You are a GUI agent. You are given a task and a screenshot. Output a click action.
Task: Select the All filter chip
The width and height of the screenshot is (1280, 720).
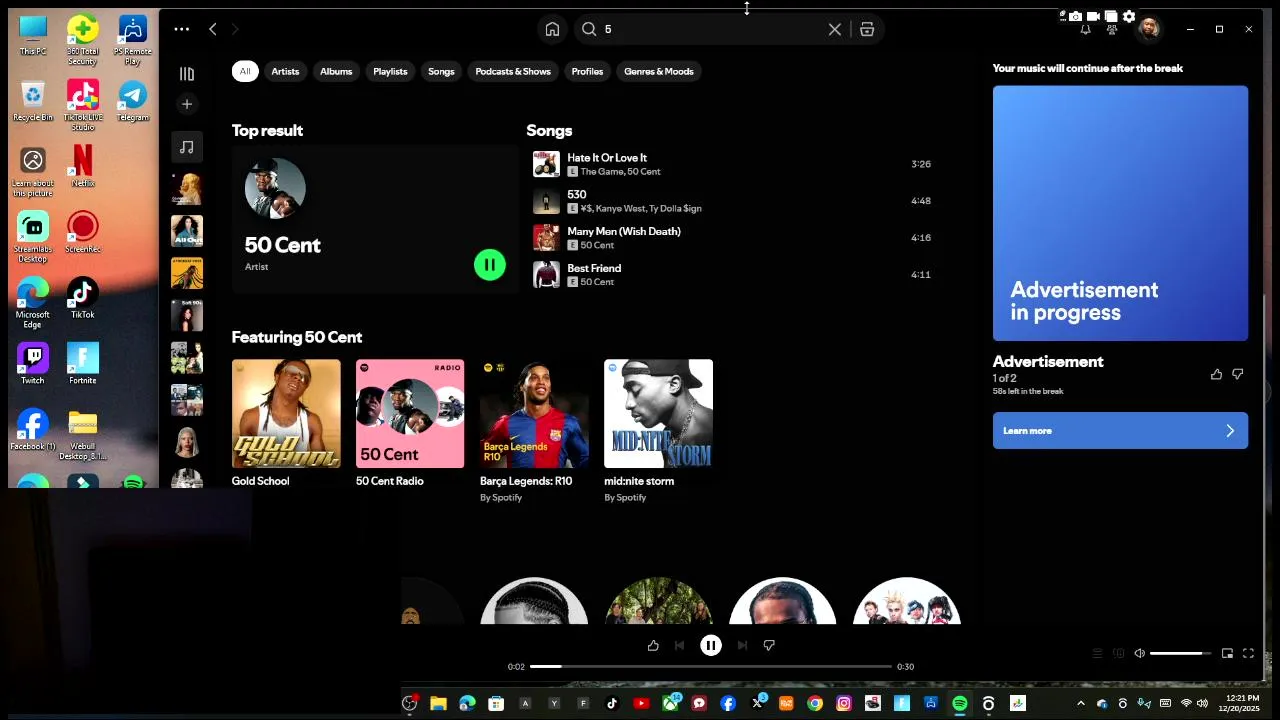244,71
